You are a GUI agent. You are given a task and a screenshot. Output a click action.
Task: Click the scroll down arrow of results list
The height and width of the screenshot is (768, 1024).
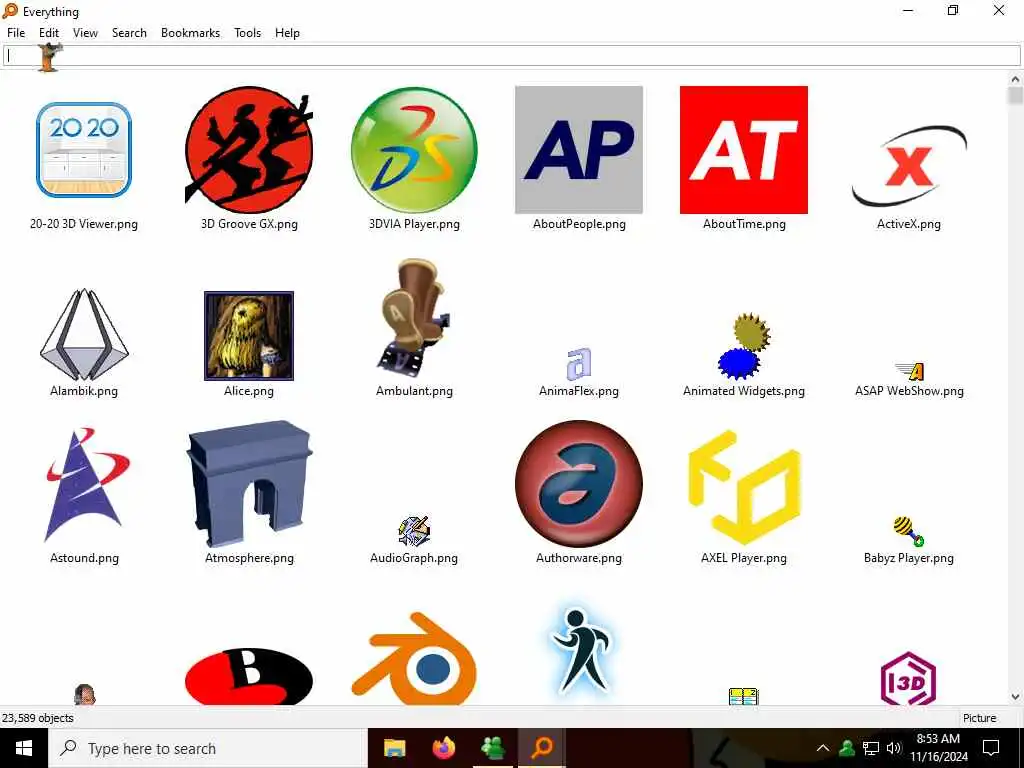pos(1015,697)
